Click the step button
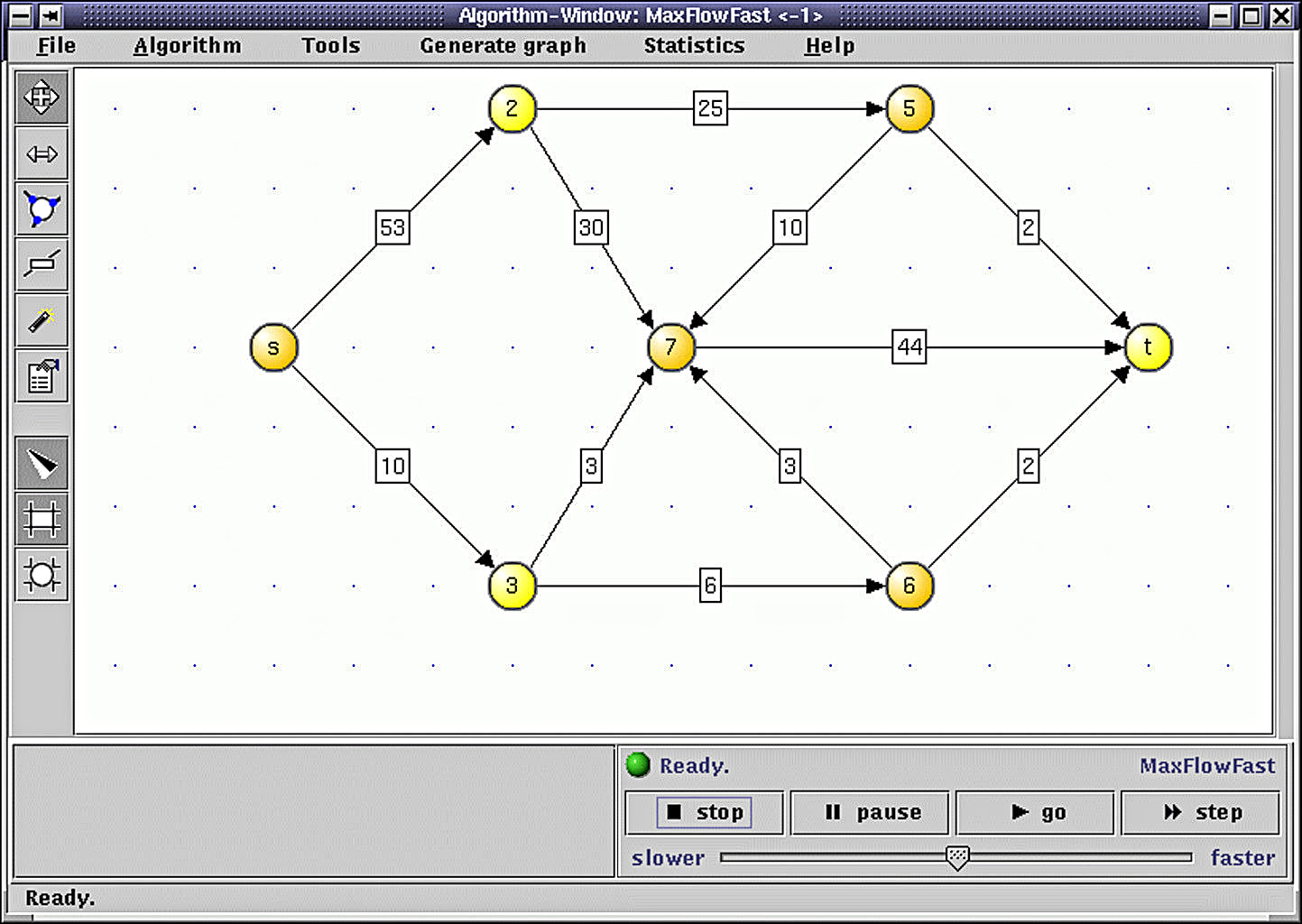 (1200, 812)
